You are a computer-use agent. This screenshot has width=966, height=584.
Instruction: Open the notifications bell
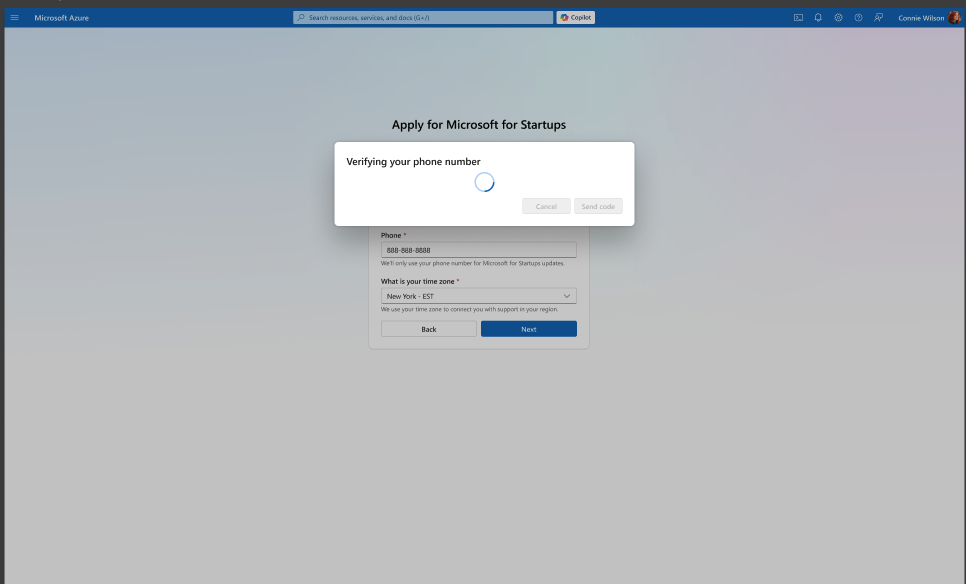818,17
